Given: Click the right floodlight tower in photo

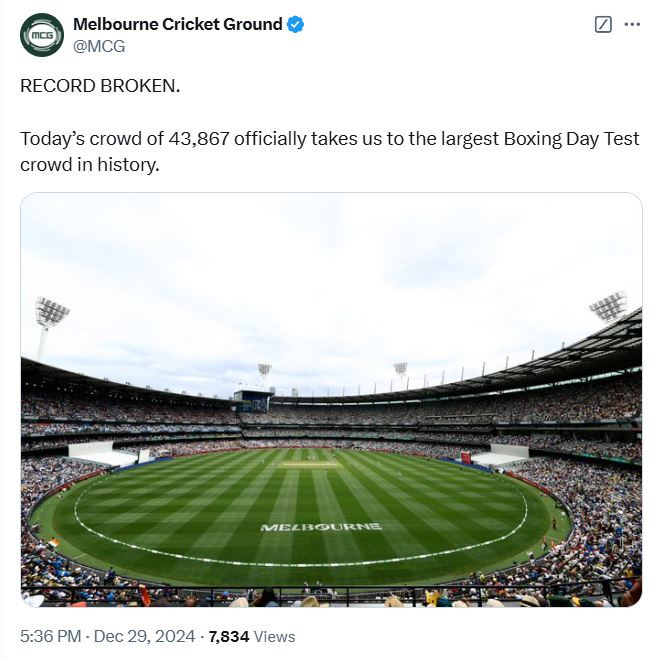Looking at the screenshot, I should (x=609, y=306).
